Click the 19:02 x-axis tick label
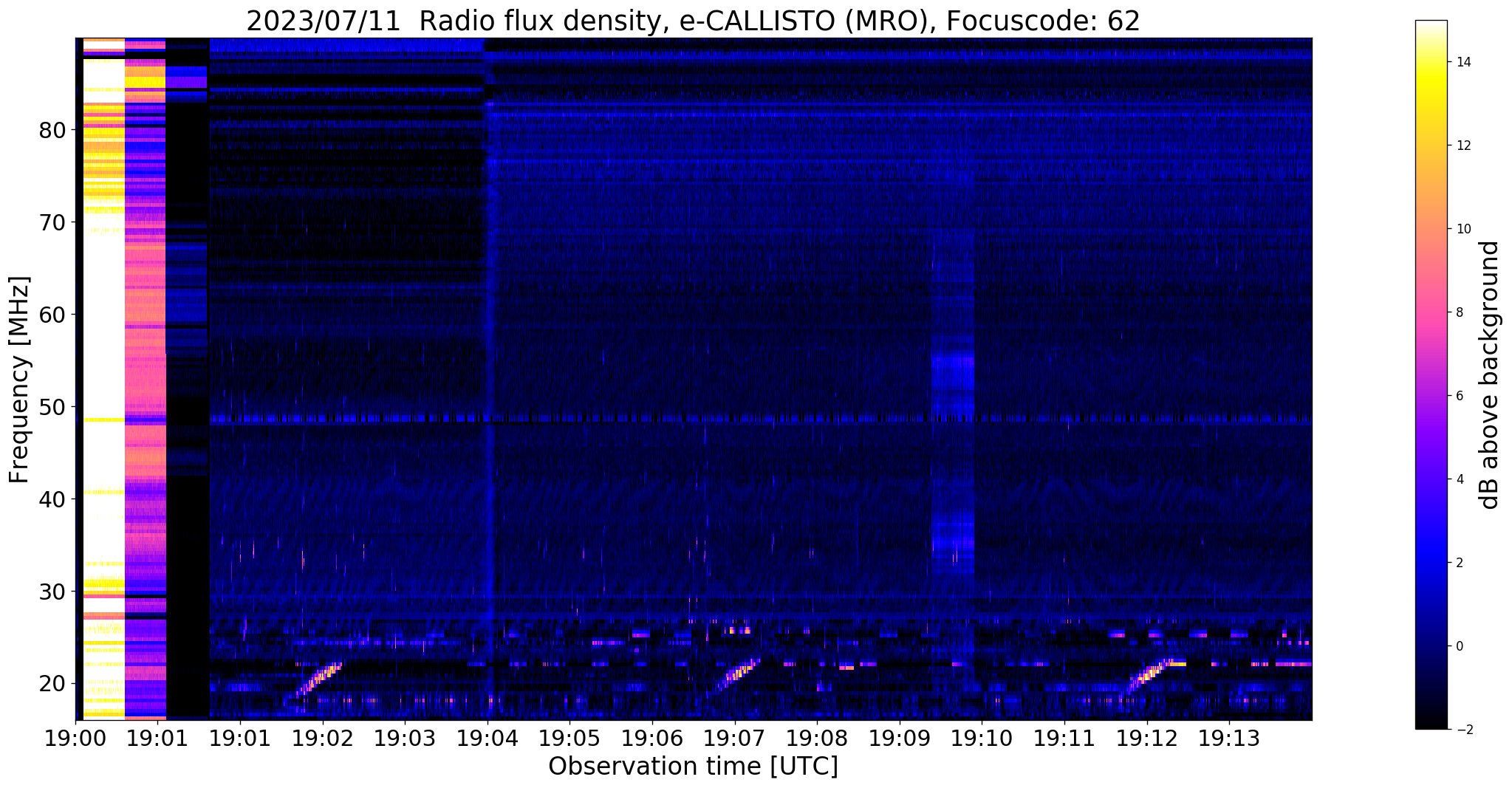Screen dimensions: 1512x788 click(322, 739)
